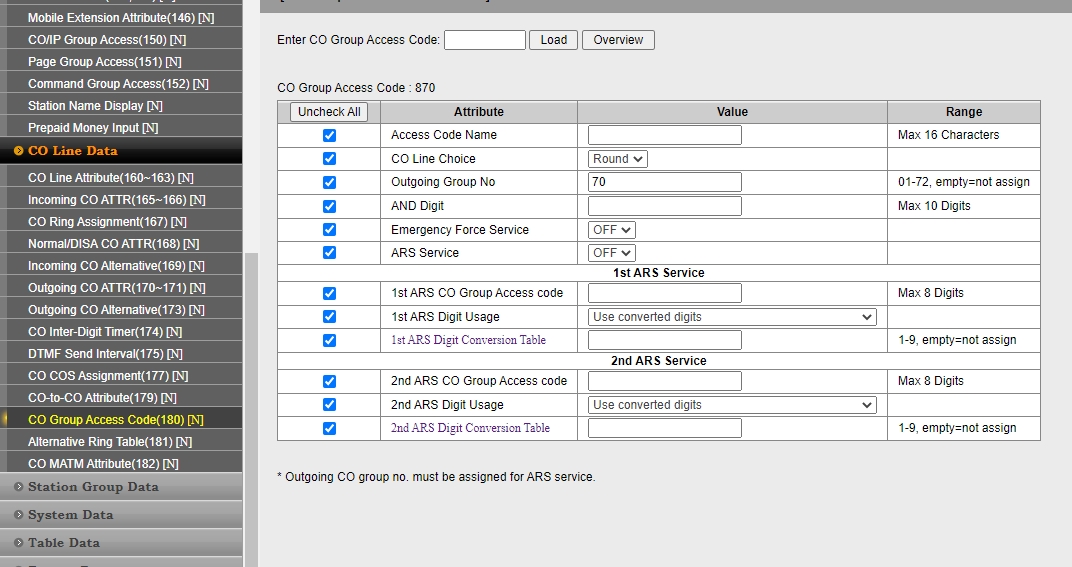Expand the Table Data section
The image size is (1072, 567).
coord(63,543)
